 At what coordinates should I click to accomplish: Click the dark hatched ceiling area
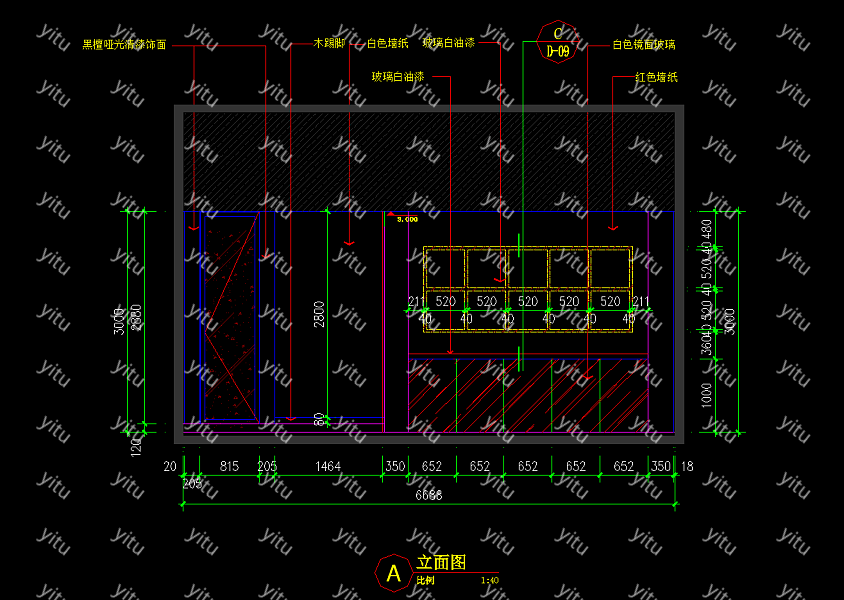pyautogui.click(x=430, y=160)
